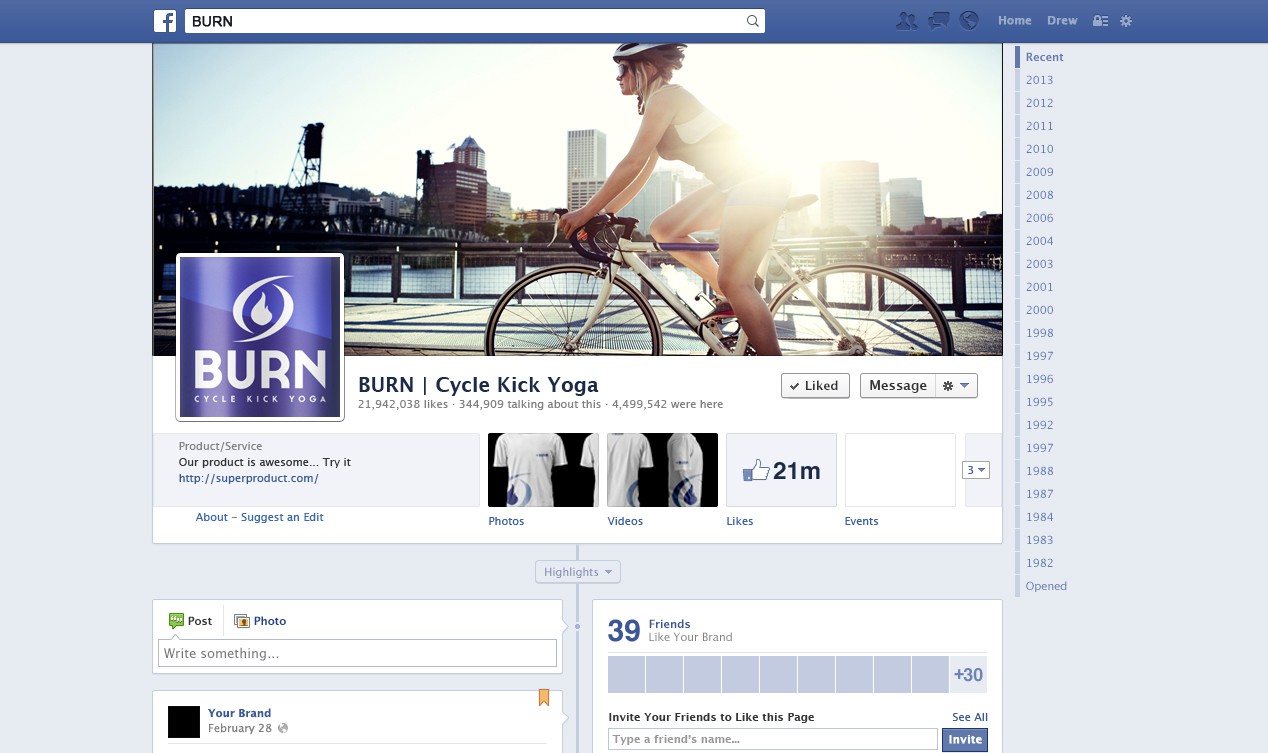Jump to Opened in timeline

click(1046, 586)
